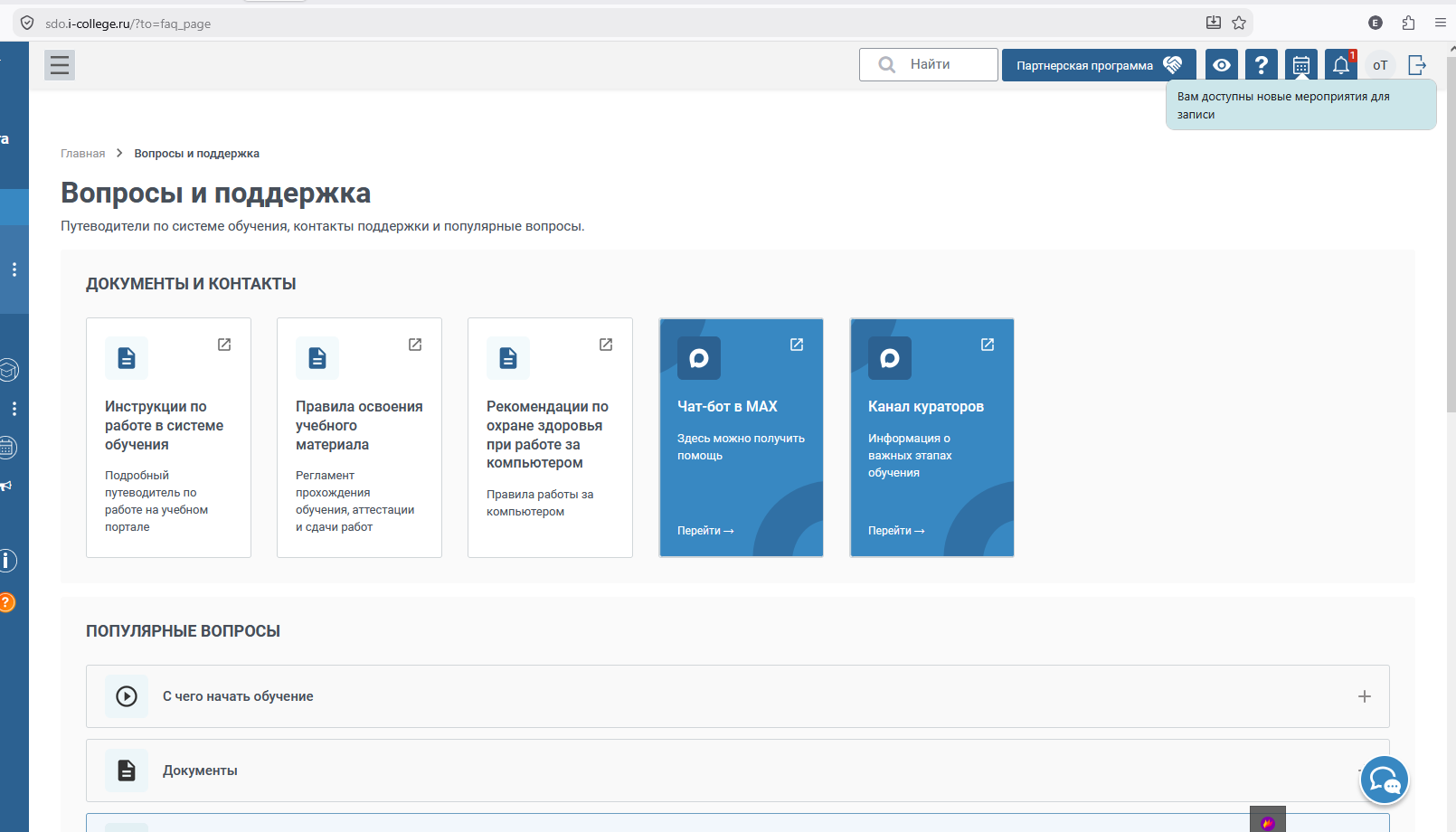The width and height of the screenshot is (1456, 832).
Task: Expand the Документы accordion section
Action: (738, 771)
